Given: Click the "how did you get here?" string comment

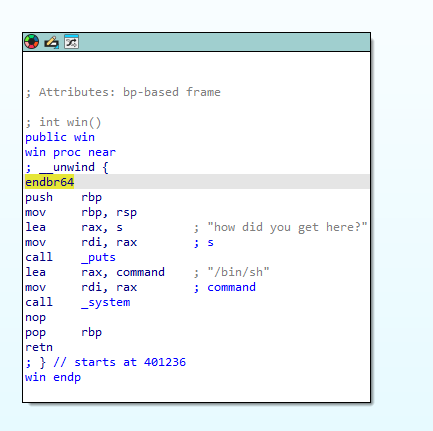Looking at the screenshot, I should [x=287, y=227].
